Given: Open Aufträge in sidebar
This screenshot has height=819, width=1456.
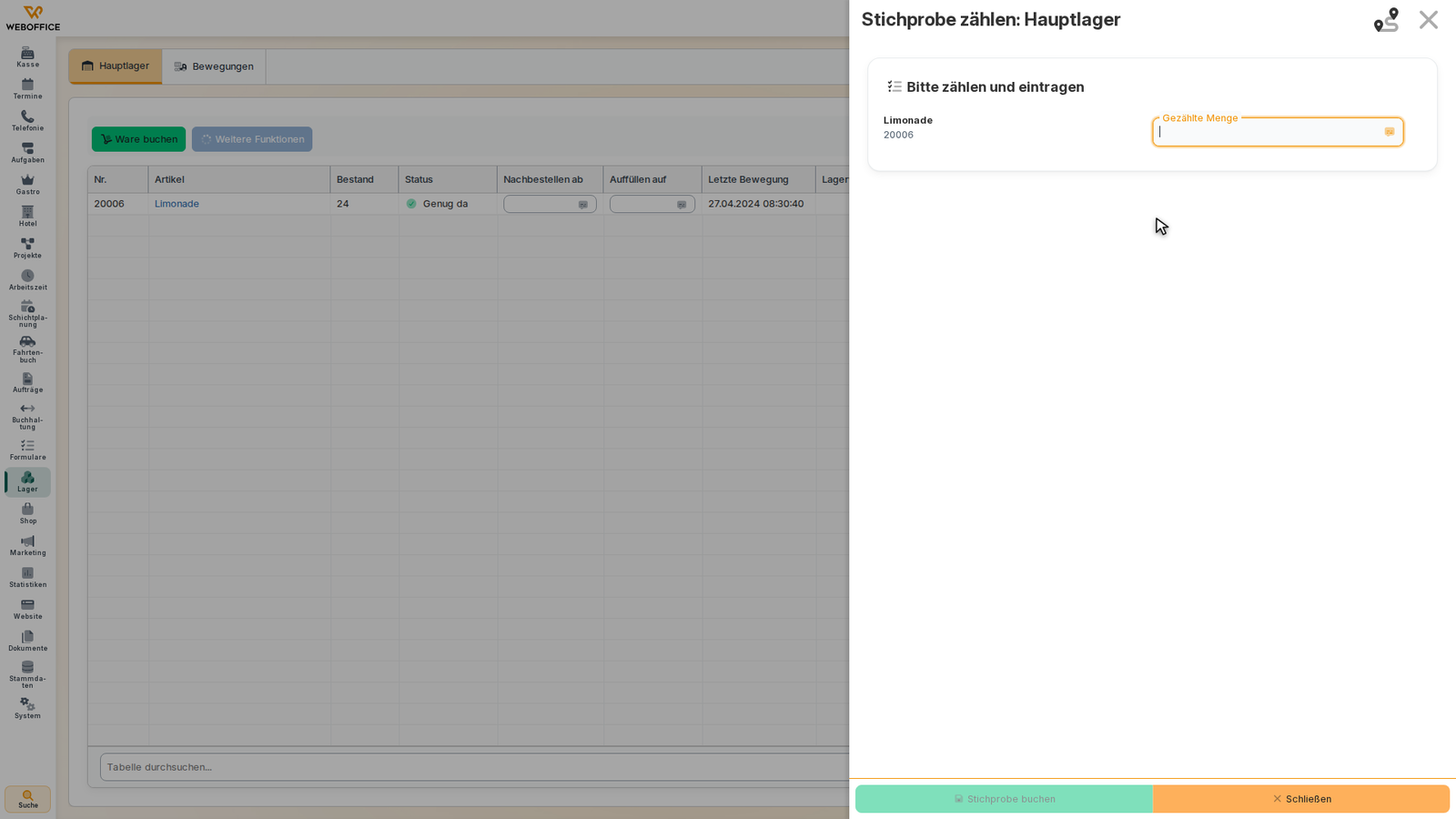Looking at the screenshot, I should coord(27,383).
